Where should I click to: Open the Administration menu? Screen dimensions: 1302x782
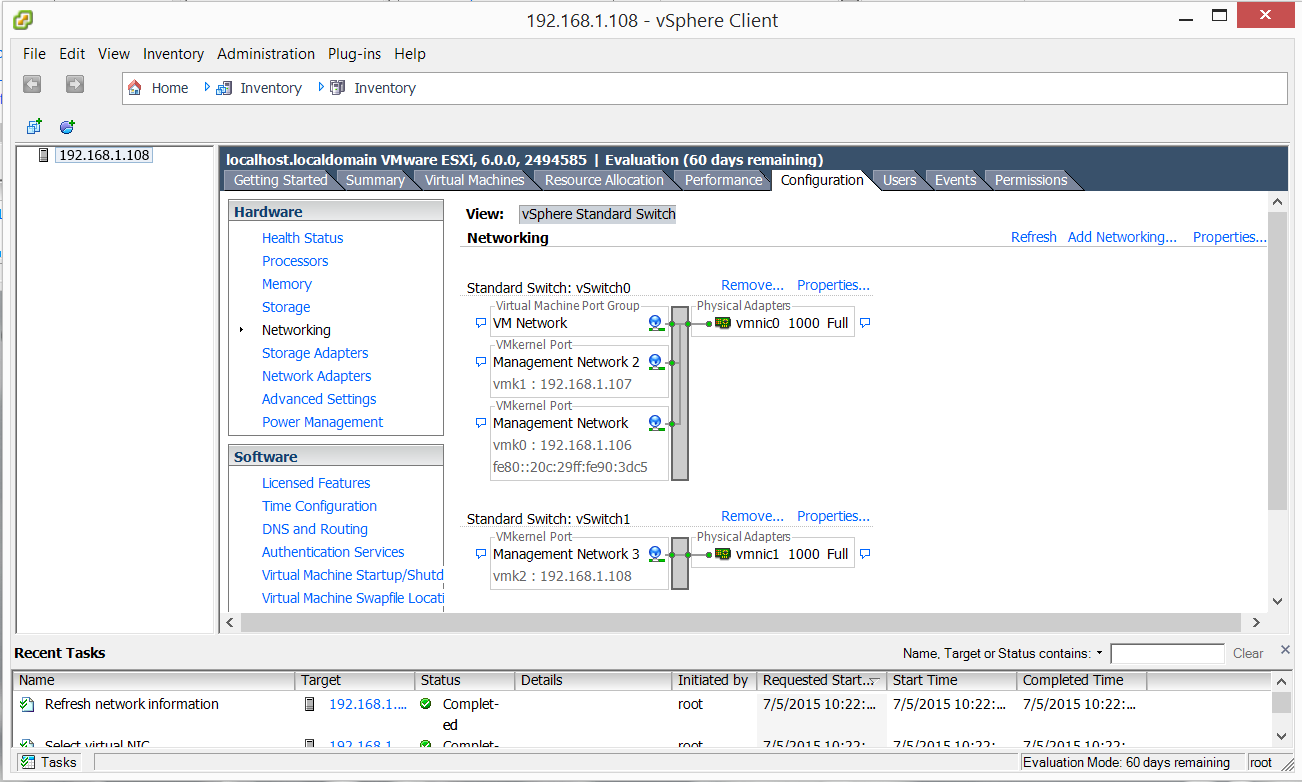(x=266, y=54)
